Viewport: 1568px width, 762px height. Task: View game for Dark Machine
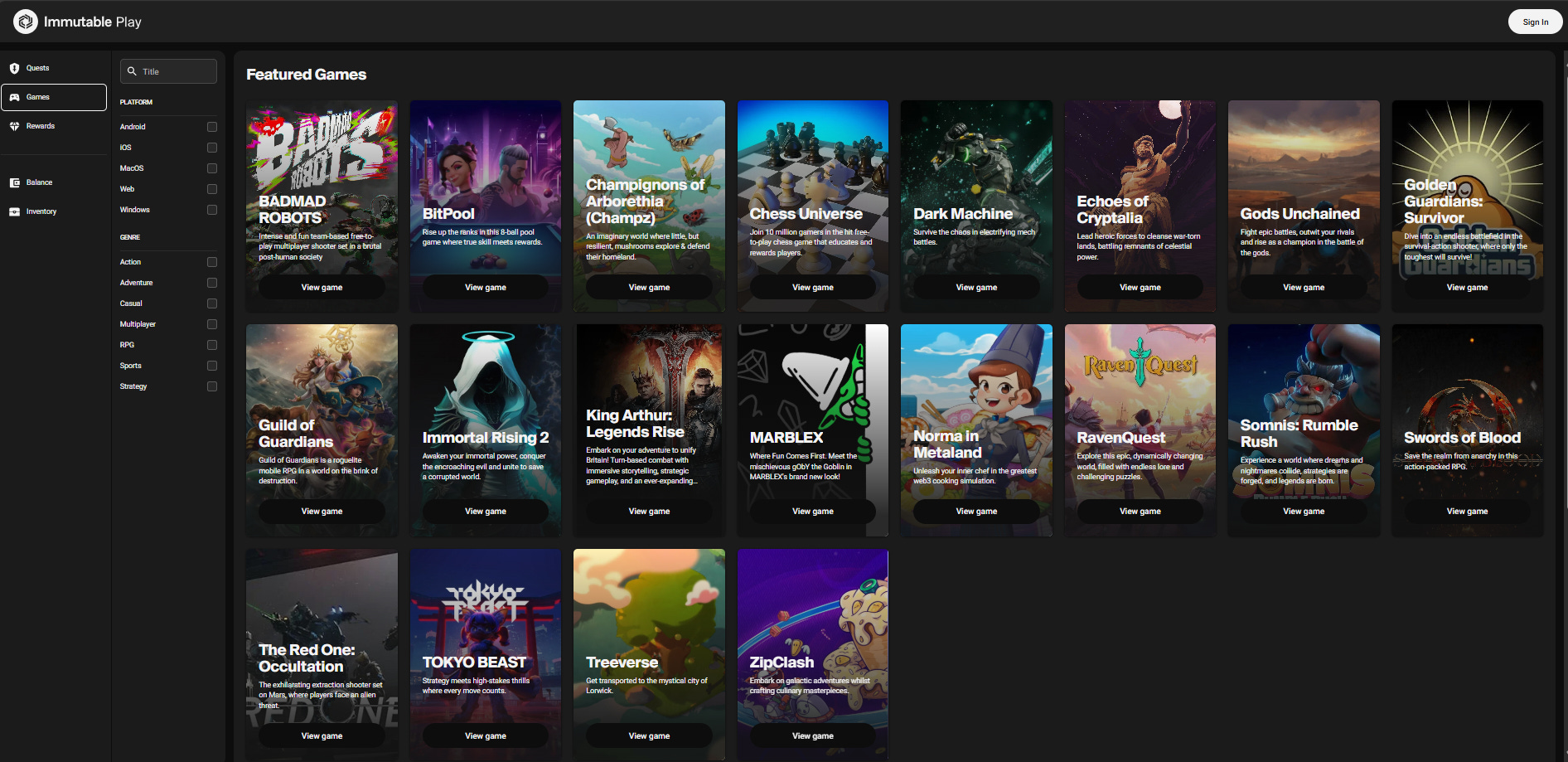click(x=976, y=287)
